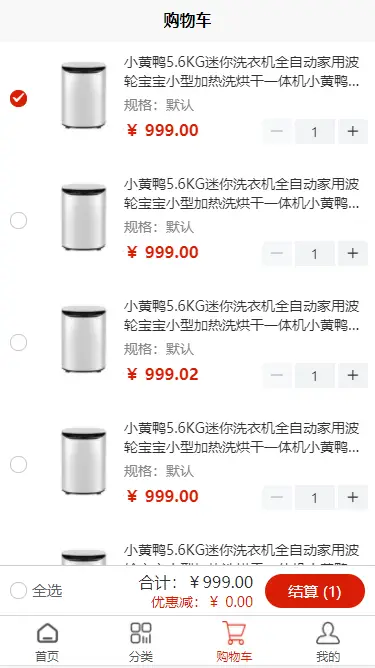The image size is (375, 668).
Task: Click the 结算 (1) checkout button
Action: point(315,591)
